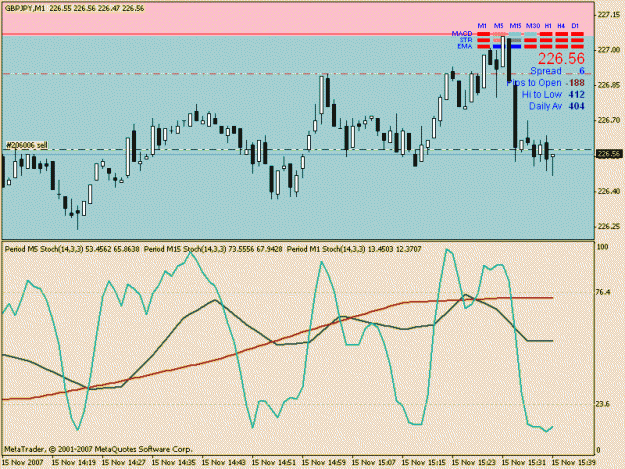Click the M1 timeframe column header

coord(482,26)
